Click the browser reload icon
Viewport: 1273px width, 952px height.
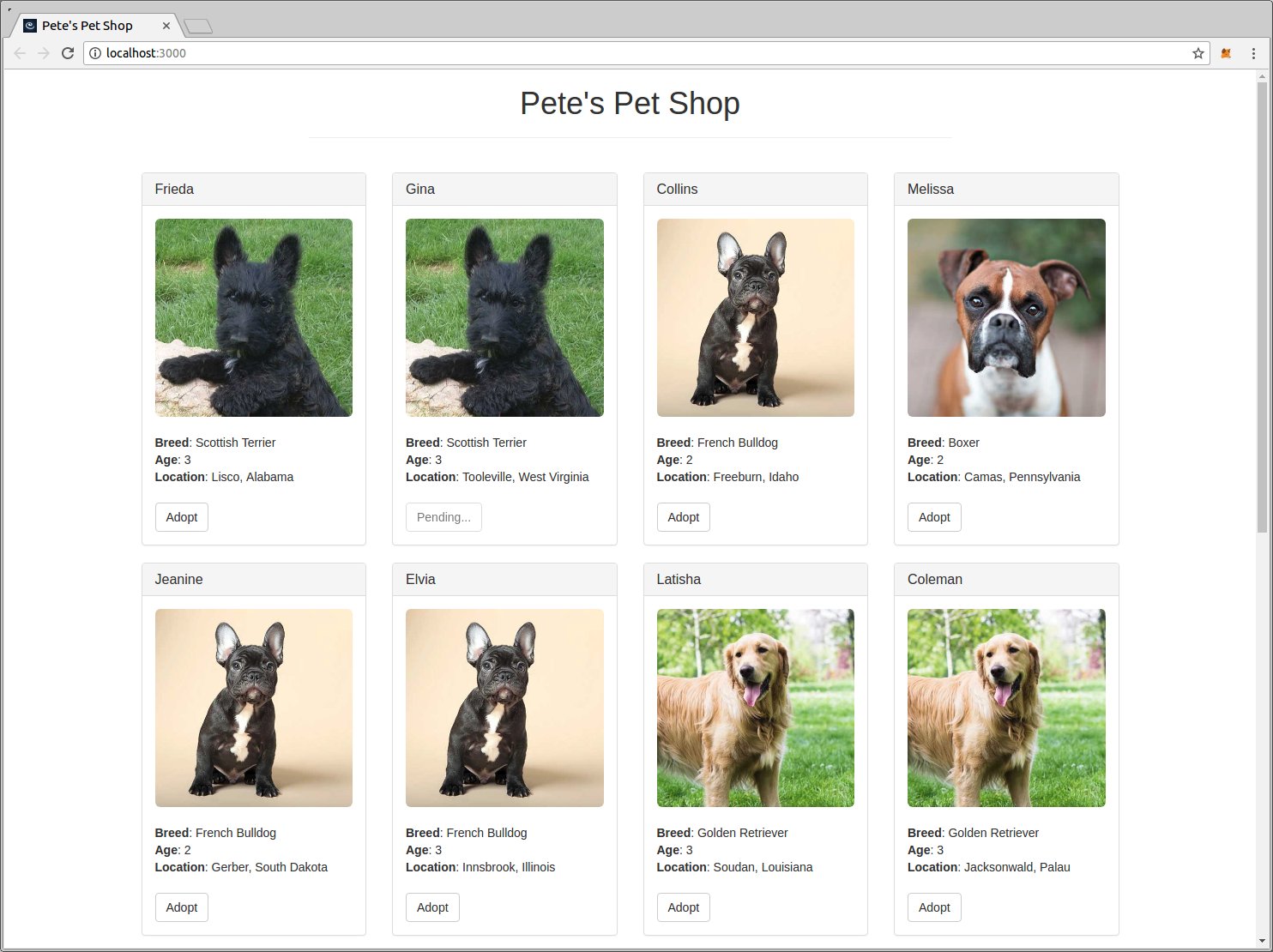coord(68,53)
